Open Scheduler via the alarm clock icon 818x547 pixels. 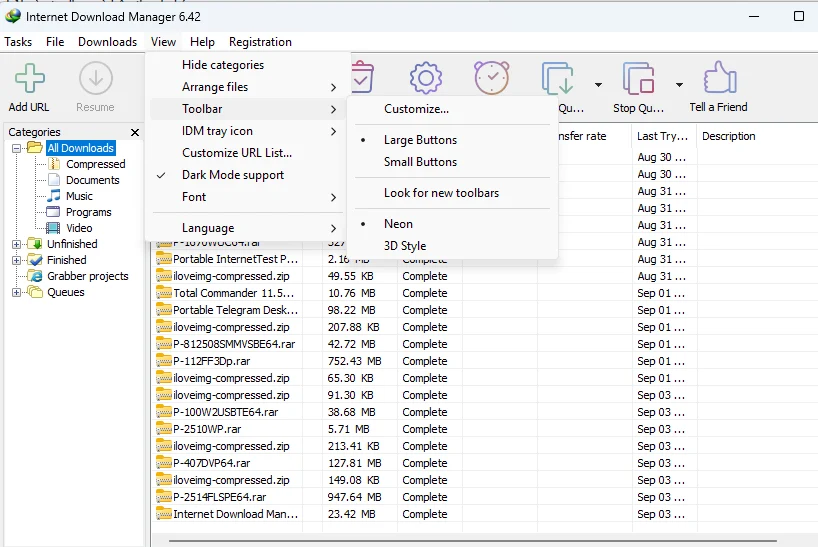(x=491, y=78)
